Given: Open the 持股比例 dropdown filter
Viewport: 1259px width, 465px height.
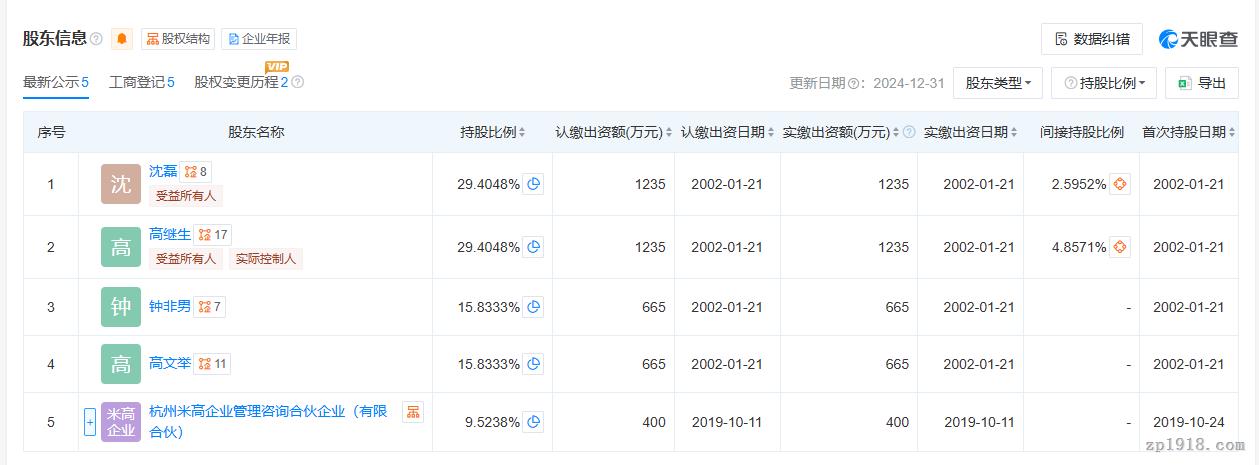Looking at the screenshot, I should [1103, 83].
